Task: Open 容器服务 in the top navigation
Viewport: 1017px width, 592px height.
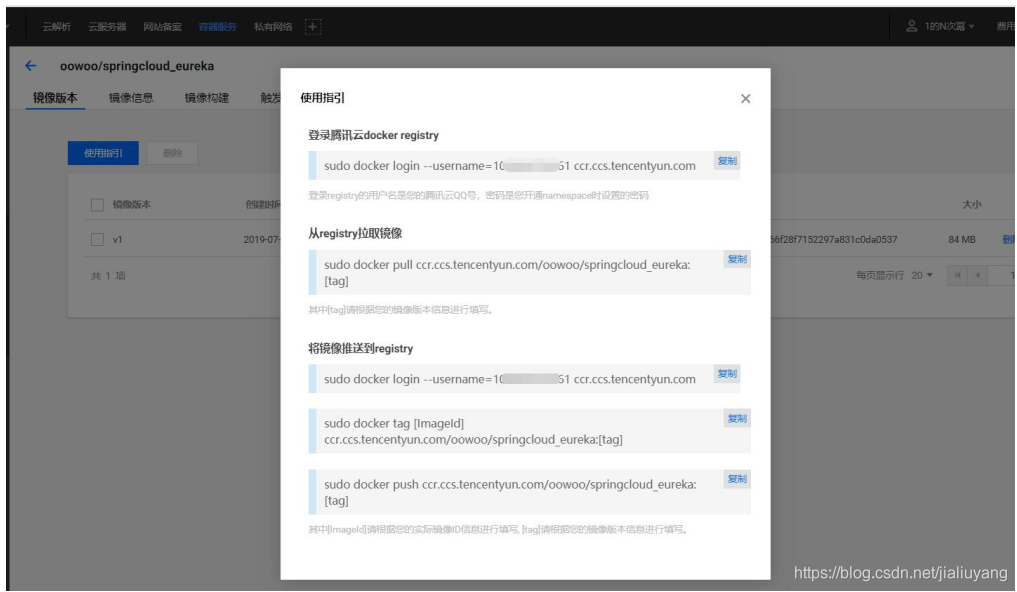Action: [x=217, y=27]
